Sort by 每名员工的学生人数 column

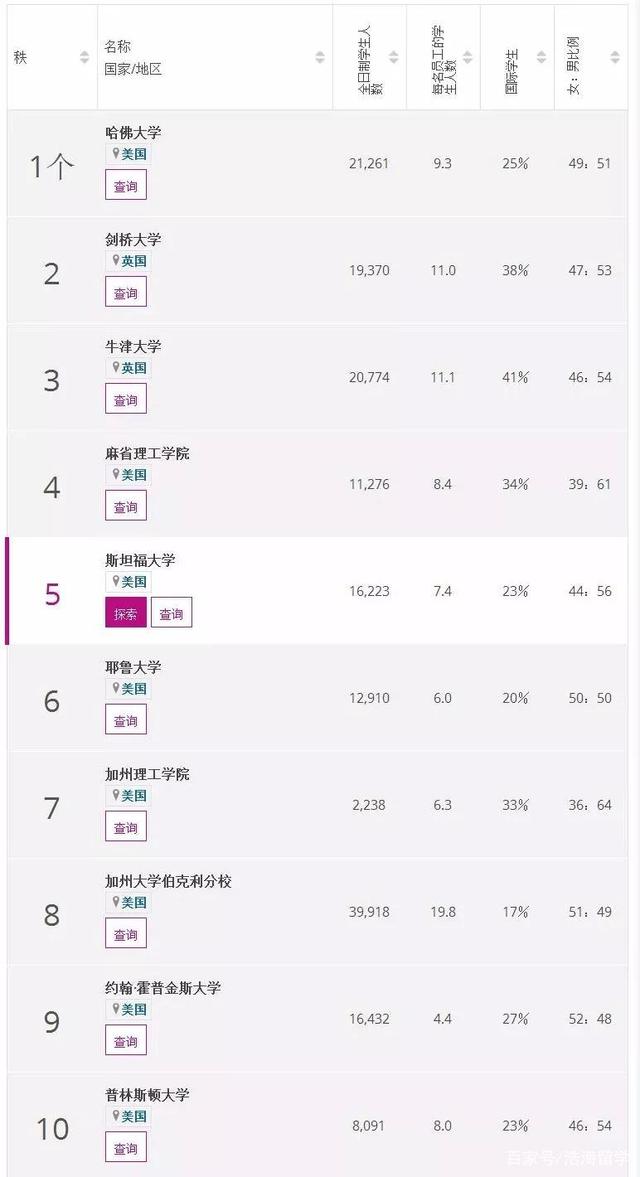467,58
